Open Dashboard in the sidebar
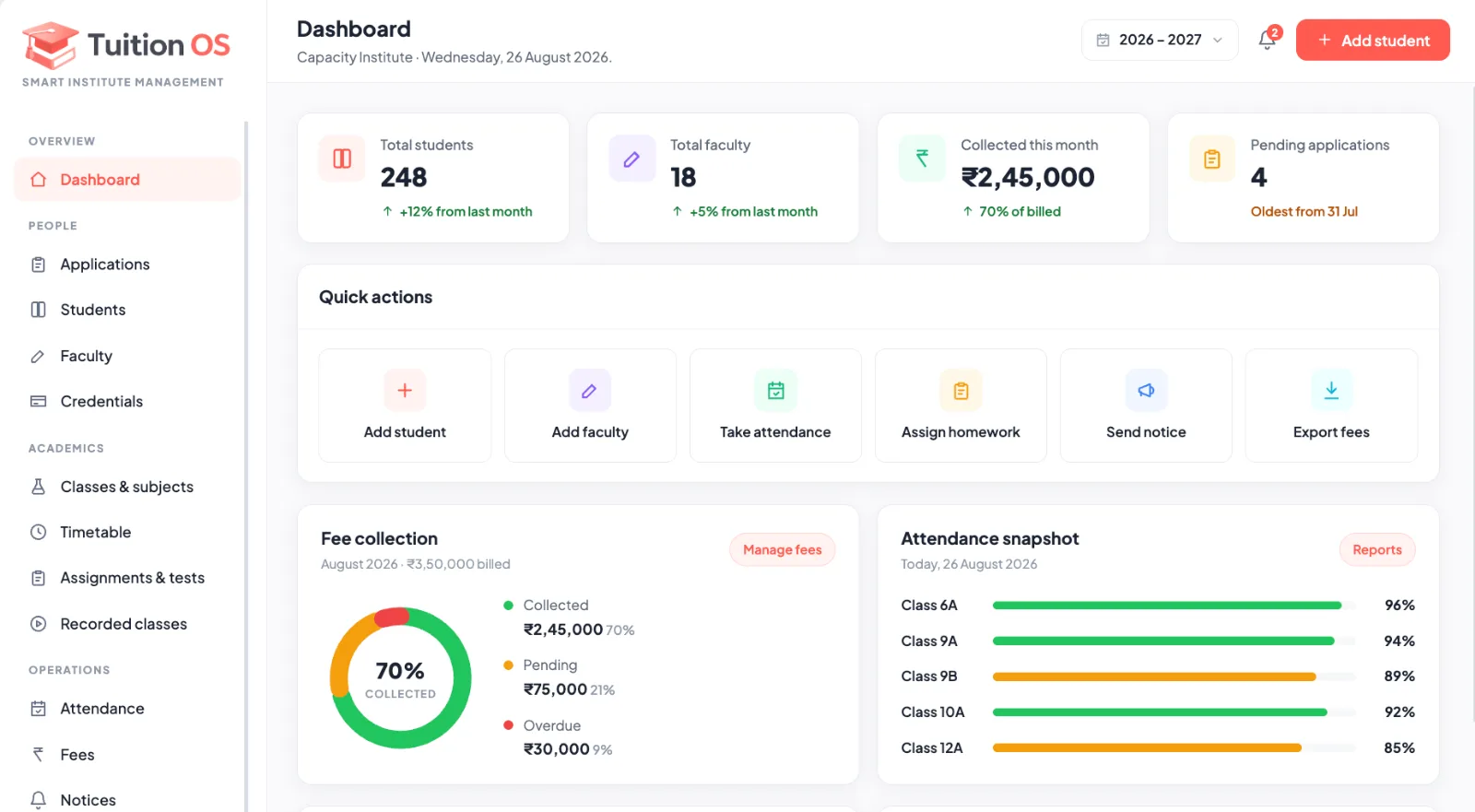Image resolution: width=1475 pixels, height=812 pixels. tap(127, 180)
